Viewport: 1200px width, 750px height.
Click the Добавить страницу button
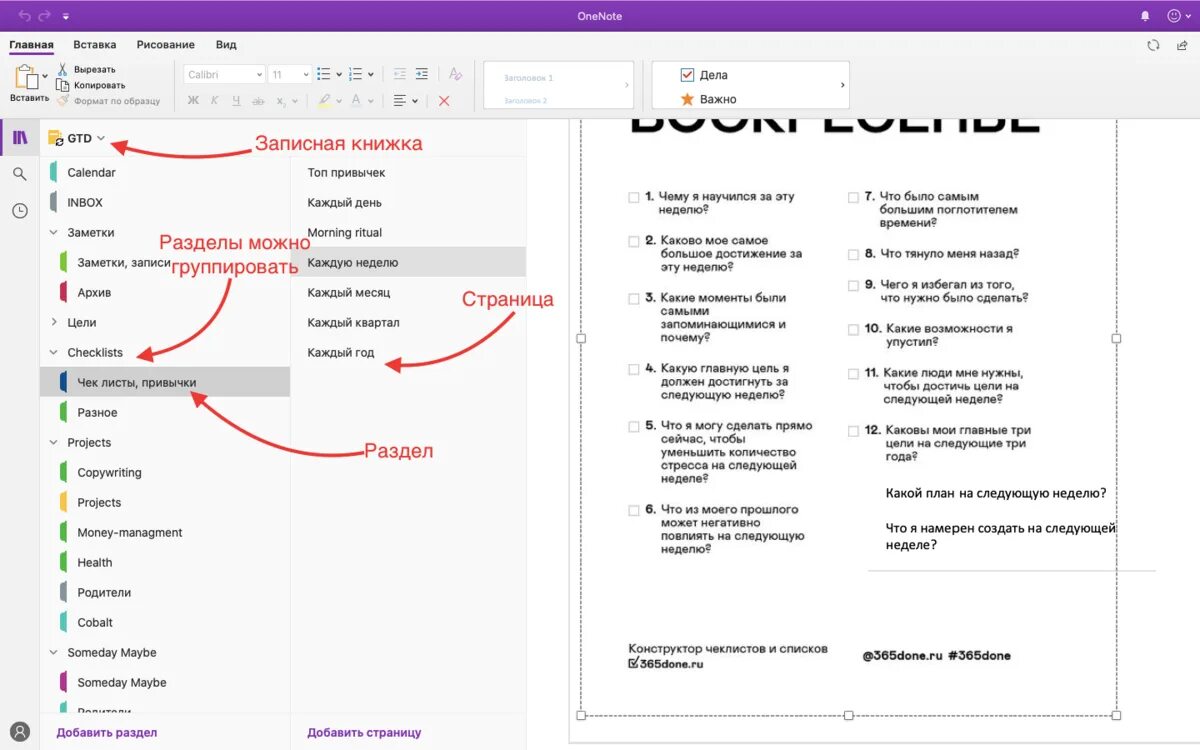tap(364, 732)
